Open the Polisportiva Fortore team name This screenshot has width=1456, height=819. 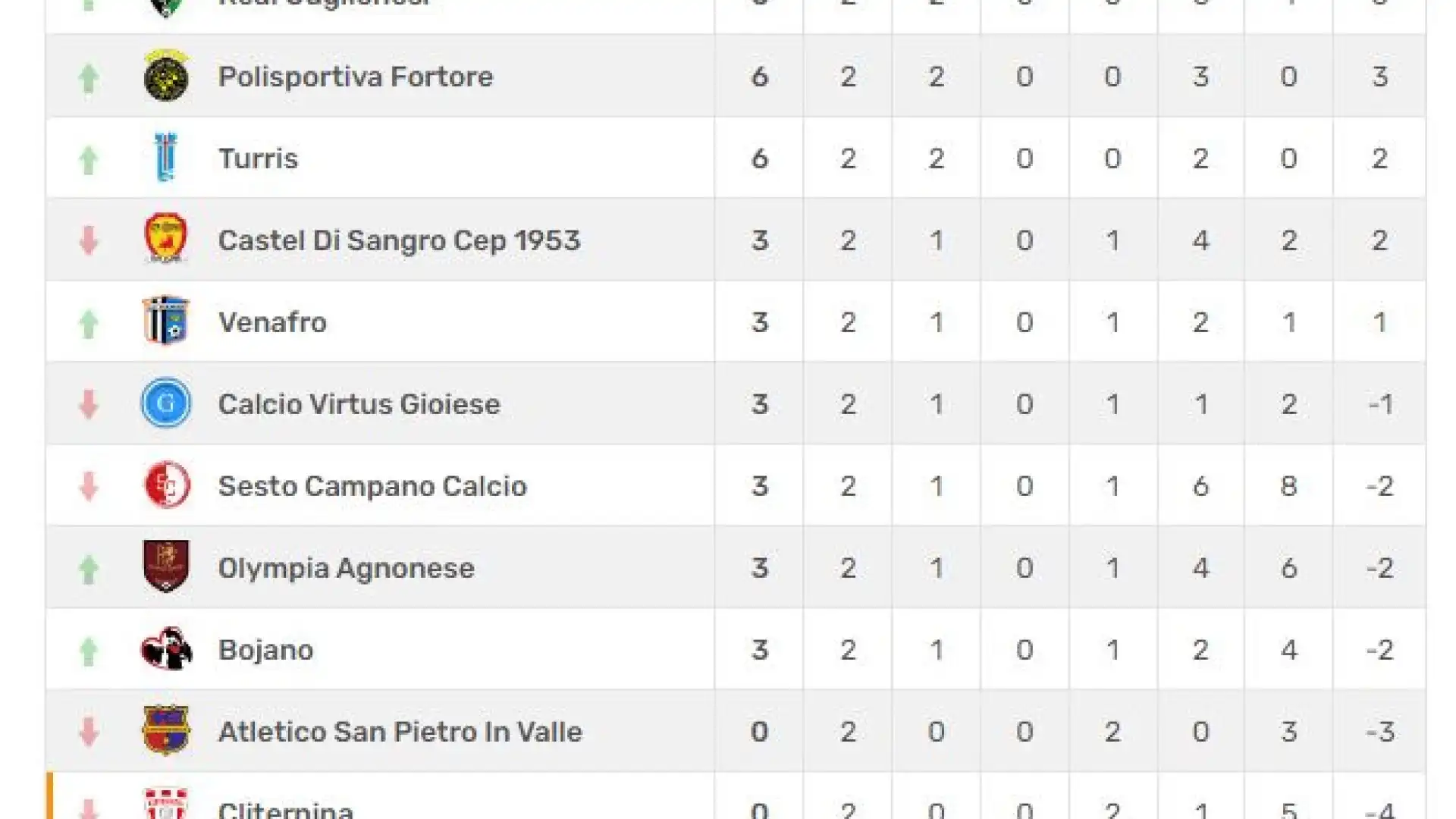click(x=356, y=77)
